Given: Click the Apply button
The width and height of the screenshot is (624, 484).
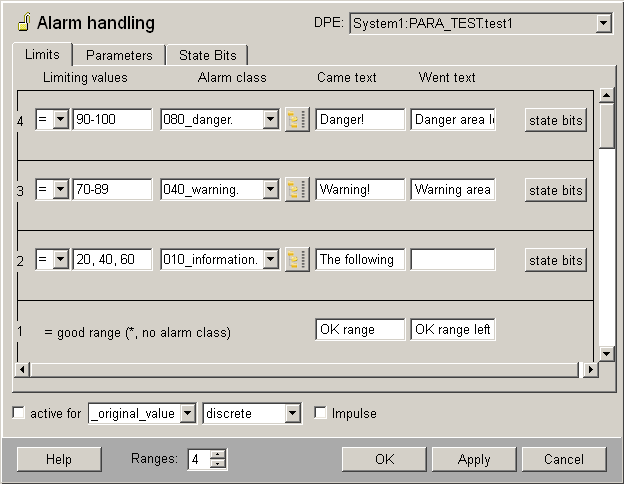Looking at the screenshot, I should 474,459.
